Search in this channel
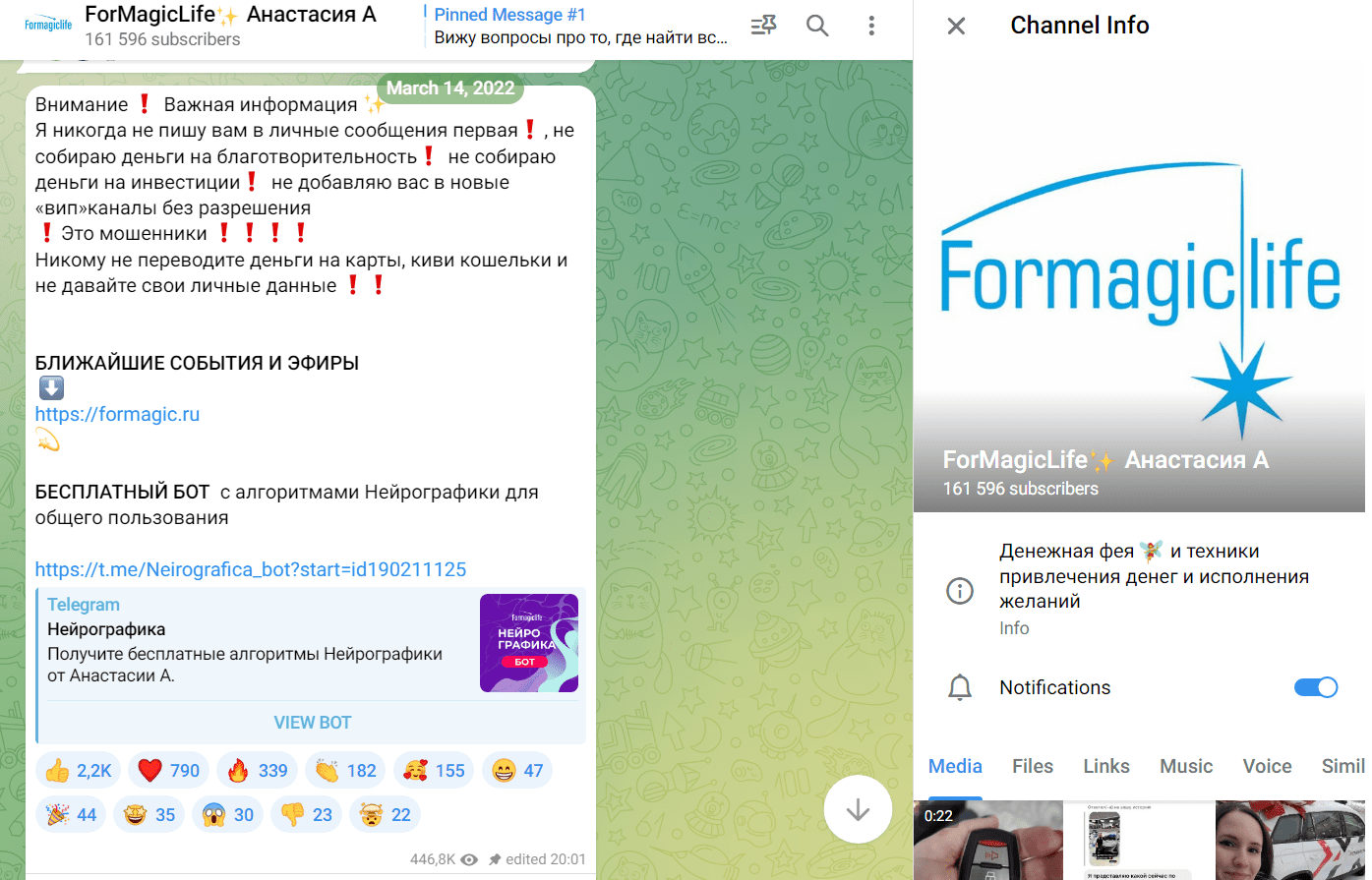This screenshot has height=880, width=1372. tap(817, 26)
